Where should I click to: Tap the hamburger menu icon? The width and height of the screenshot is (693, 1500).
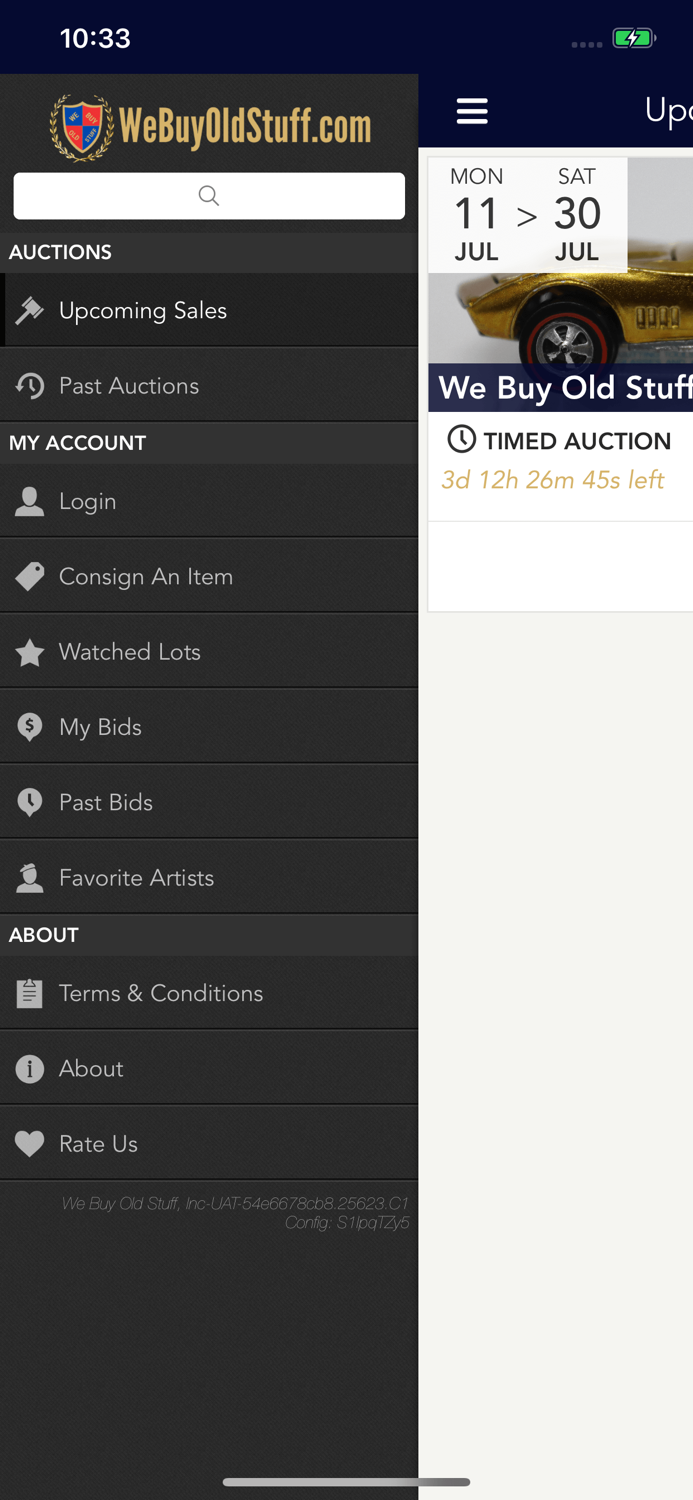point(472,111)
